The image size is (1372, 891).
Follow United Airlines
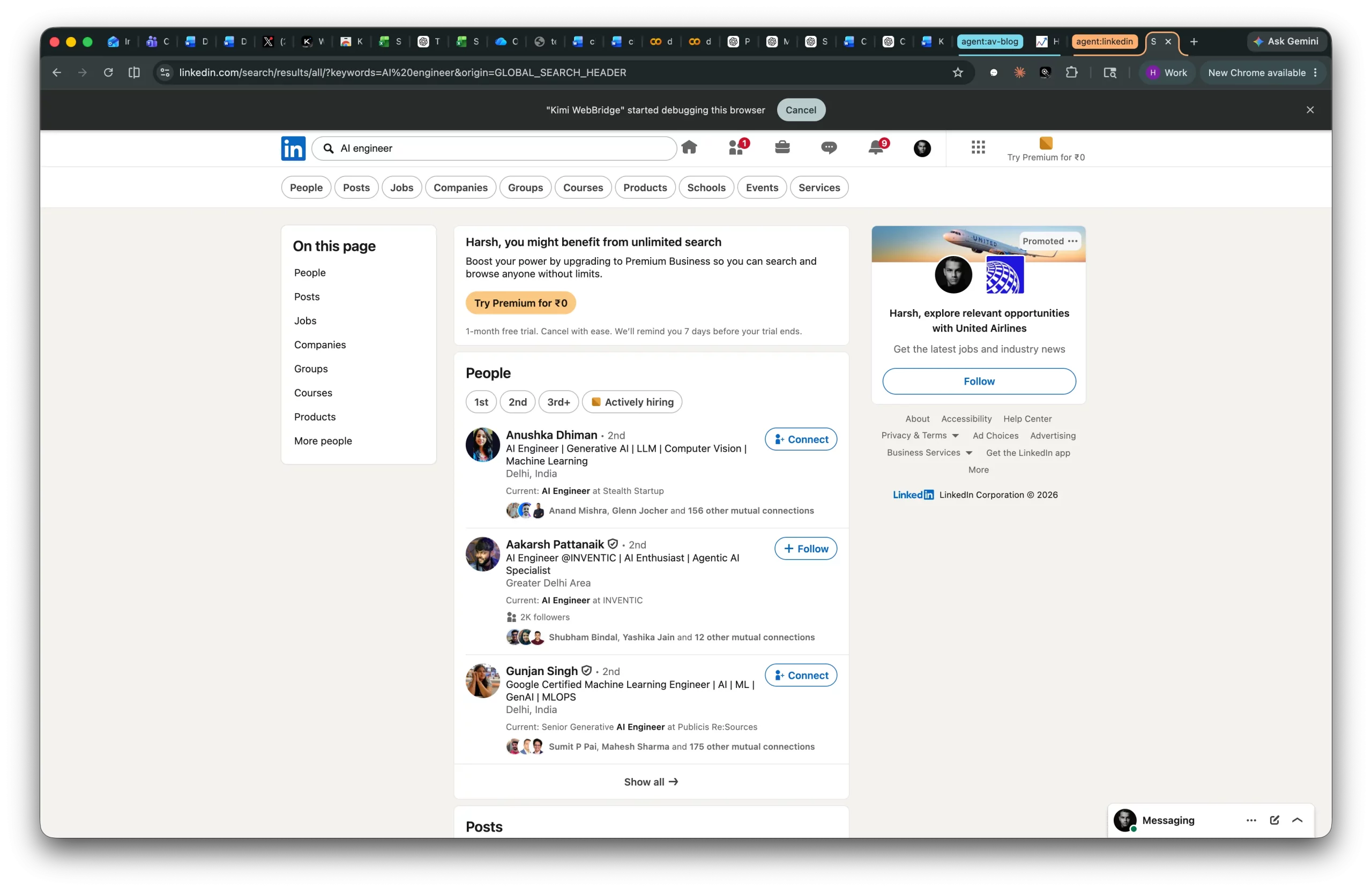[x=979, y=381]
